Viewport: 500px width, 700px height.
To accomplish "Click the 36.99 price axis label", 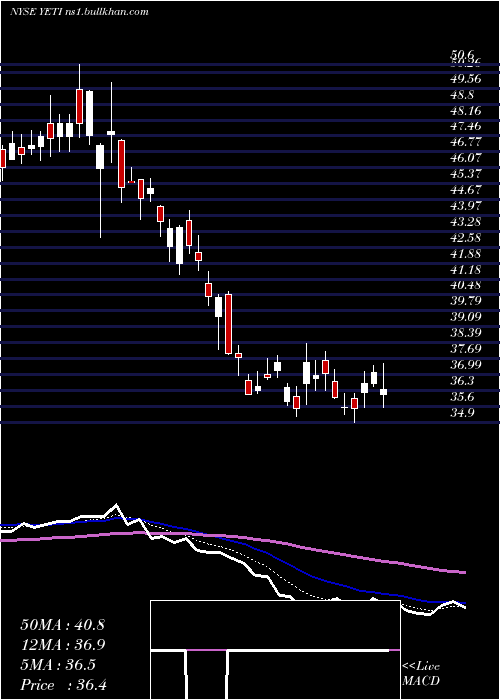I will coord(466,364).
